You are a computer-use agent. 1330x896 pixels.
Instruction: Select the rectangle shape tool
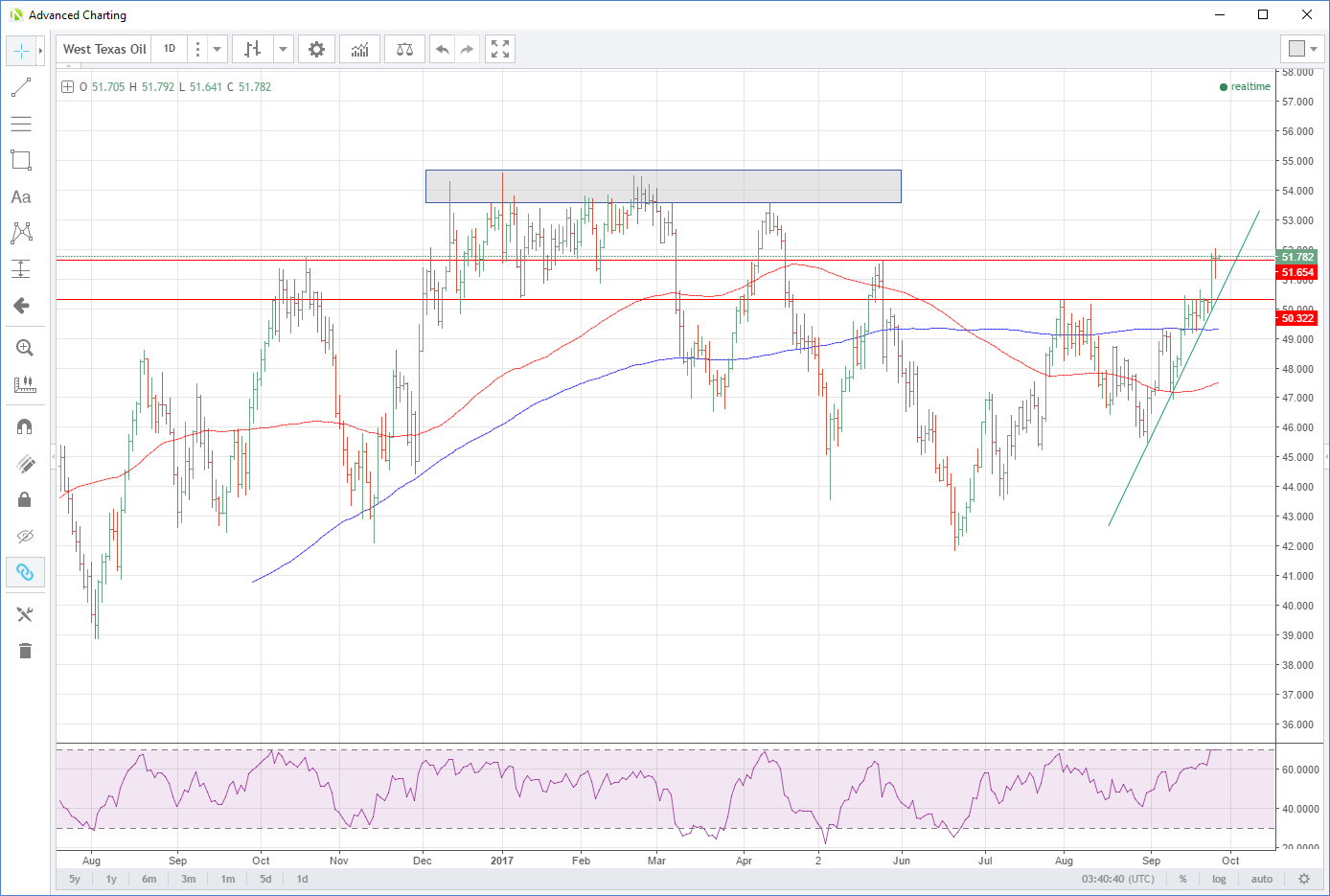(x=21, y=160)
